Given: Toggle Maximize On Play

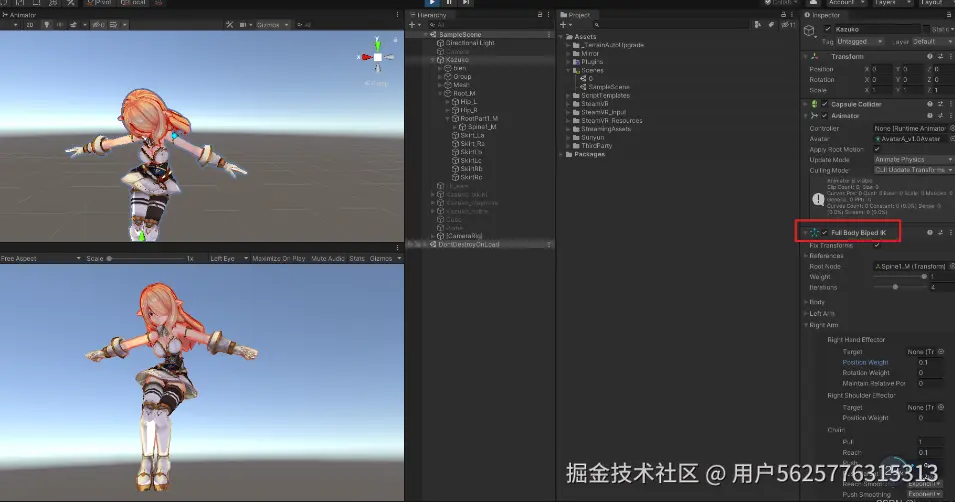Looking at the screenshot, I should click(278, 259).
